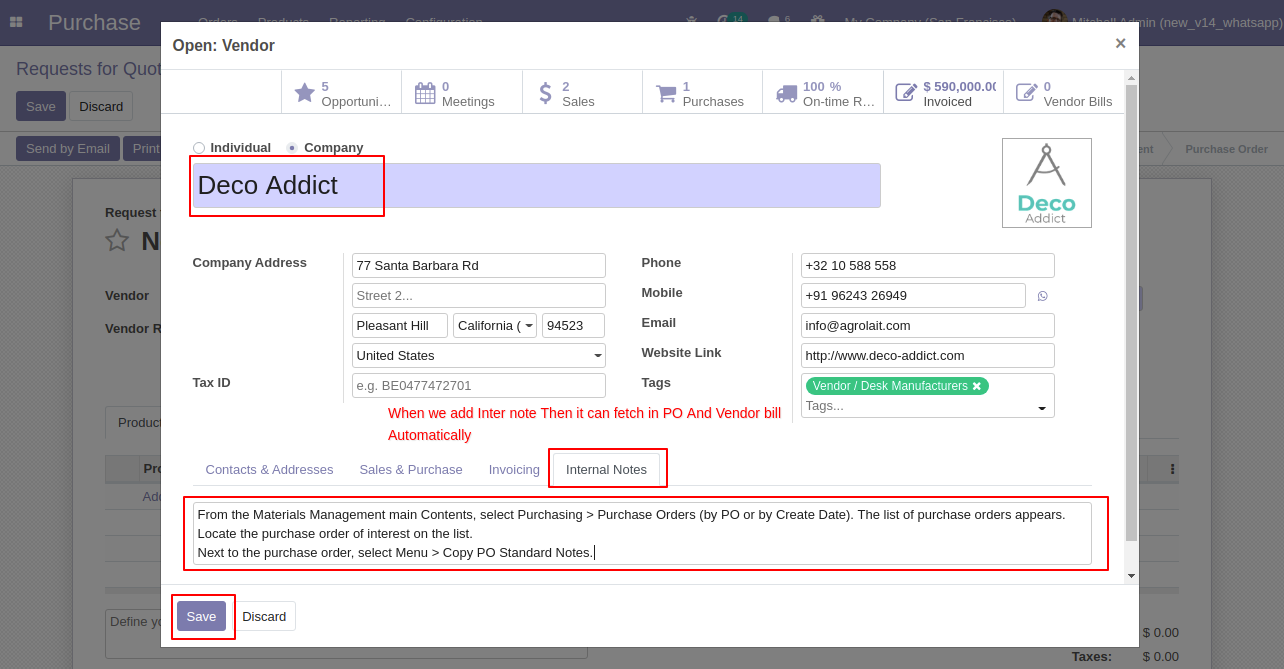Switch to Sales & Purchase tab
This screenshot has height=669, width=1284.
click(x=411, y=470)
